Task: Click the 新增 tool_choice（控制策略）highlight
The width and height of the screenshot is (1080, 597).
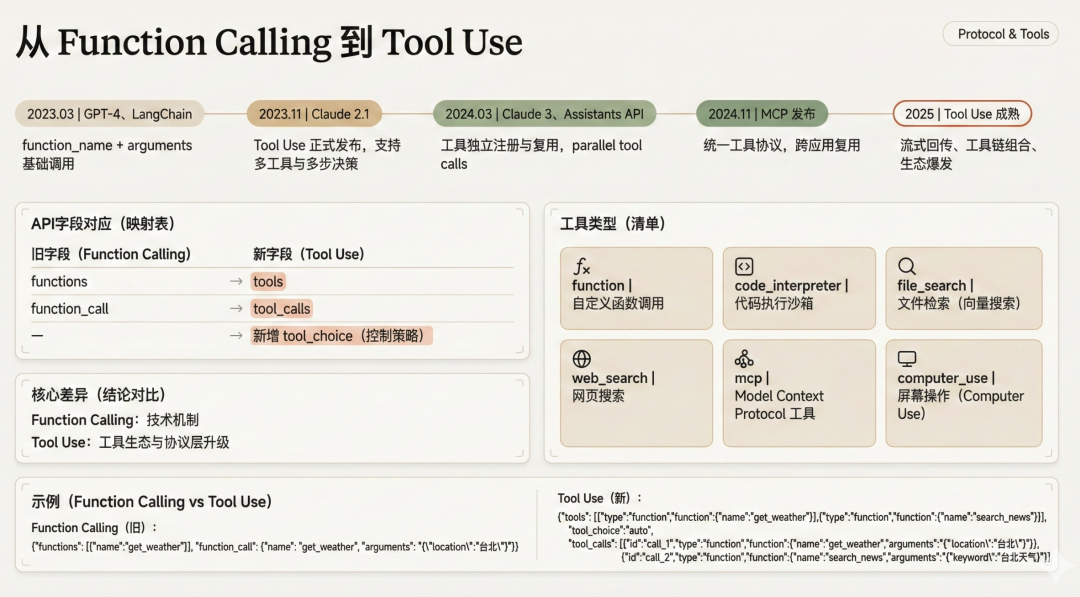Action: (x=341, y=335)
